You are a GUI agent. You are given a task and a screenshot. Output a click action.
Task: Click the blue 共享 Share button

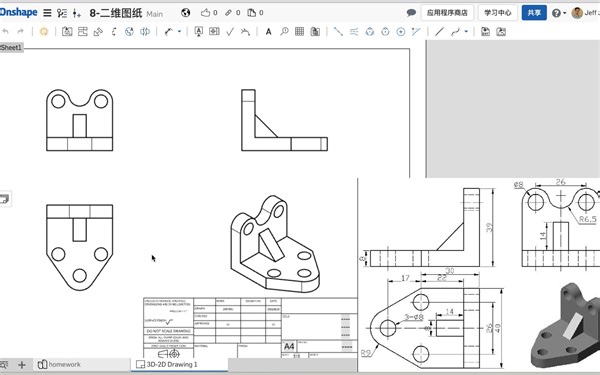pyautogui.click(x=534, y=13)
